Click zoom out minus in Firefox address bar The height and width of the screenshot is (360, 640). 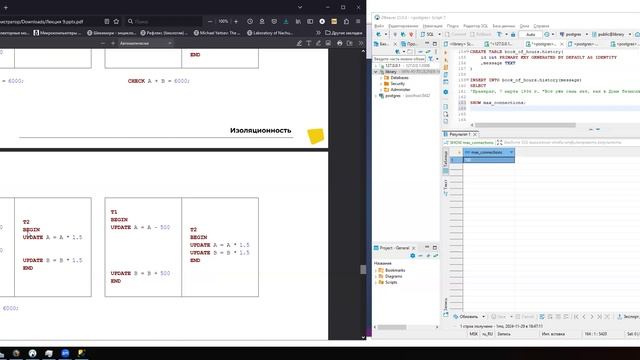pos(210,21)
